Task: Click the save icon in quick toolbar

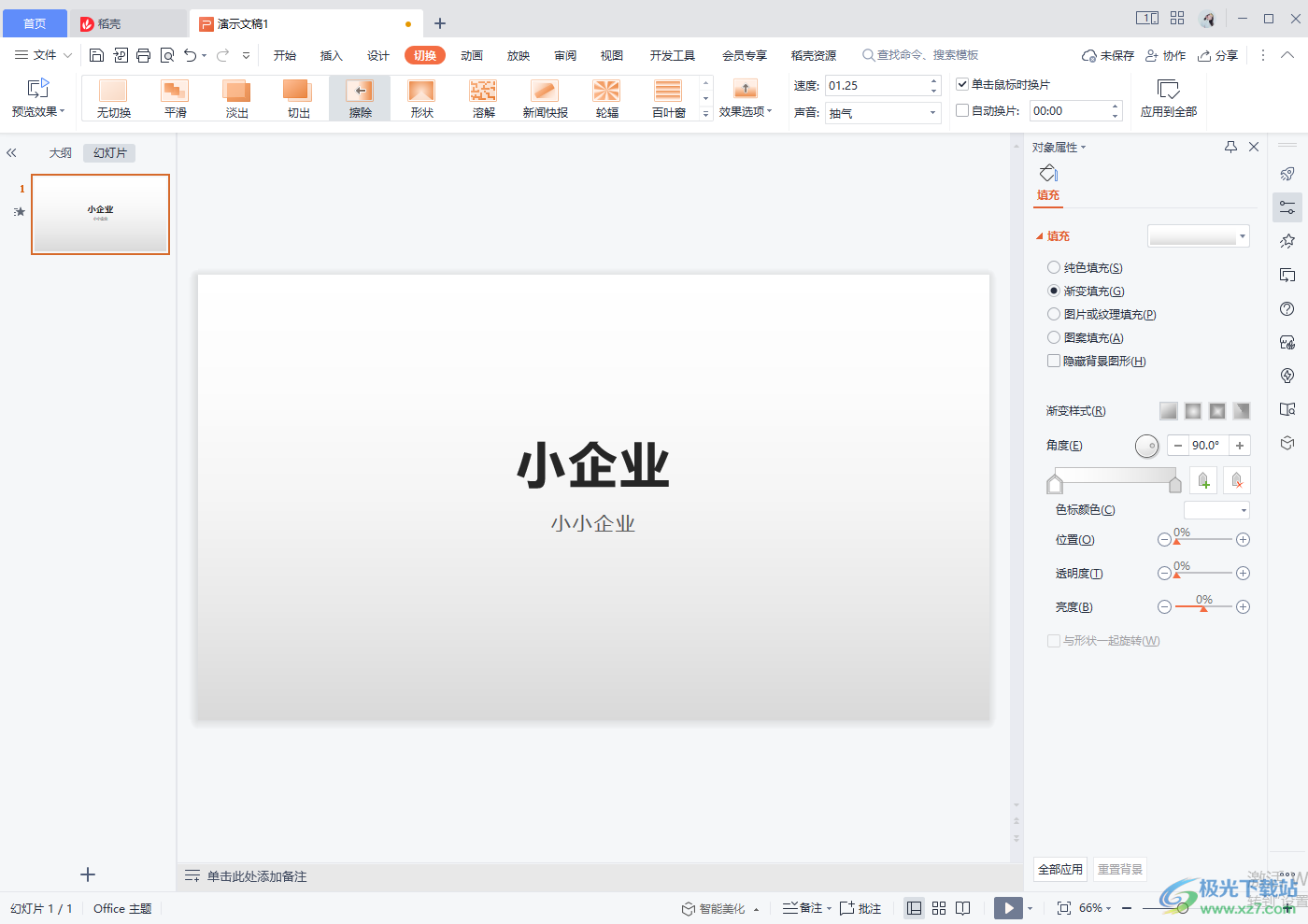Action: [x=96, y=55]
